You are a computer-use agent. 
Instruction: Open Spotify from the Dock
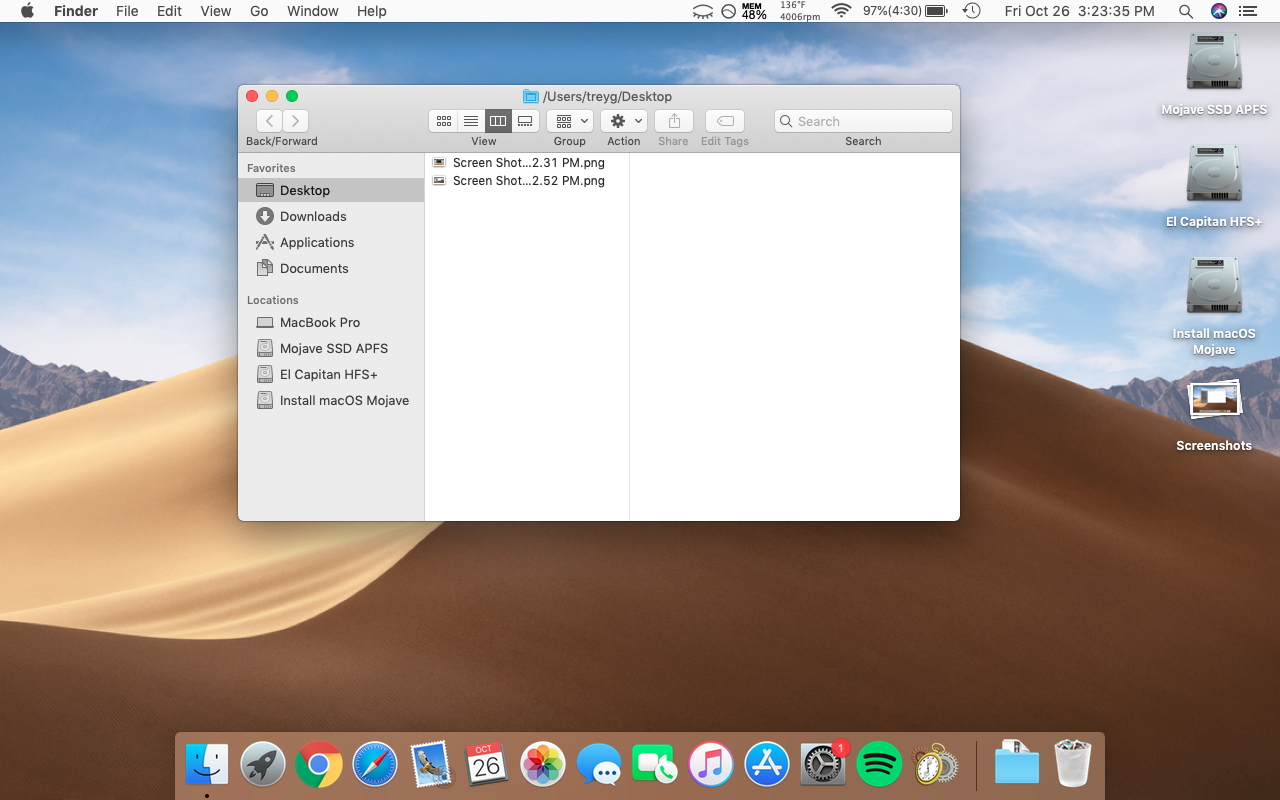click(879, 766)
